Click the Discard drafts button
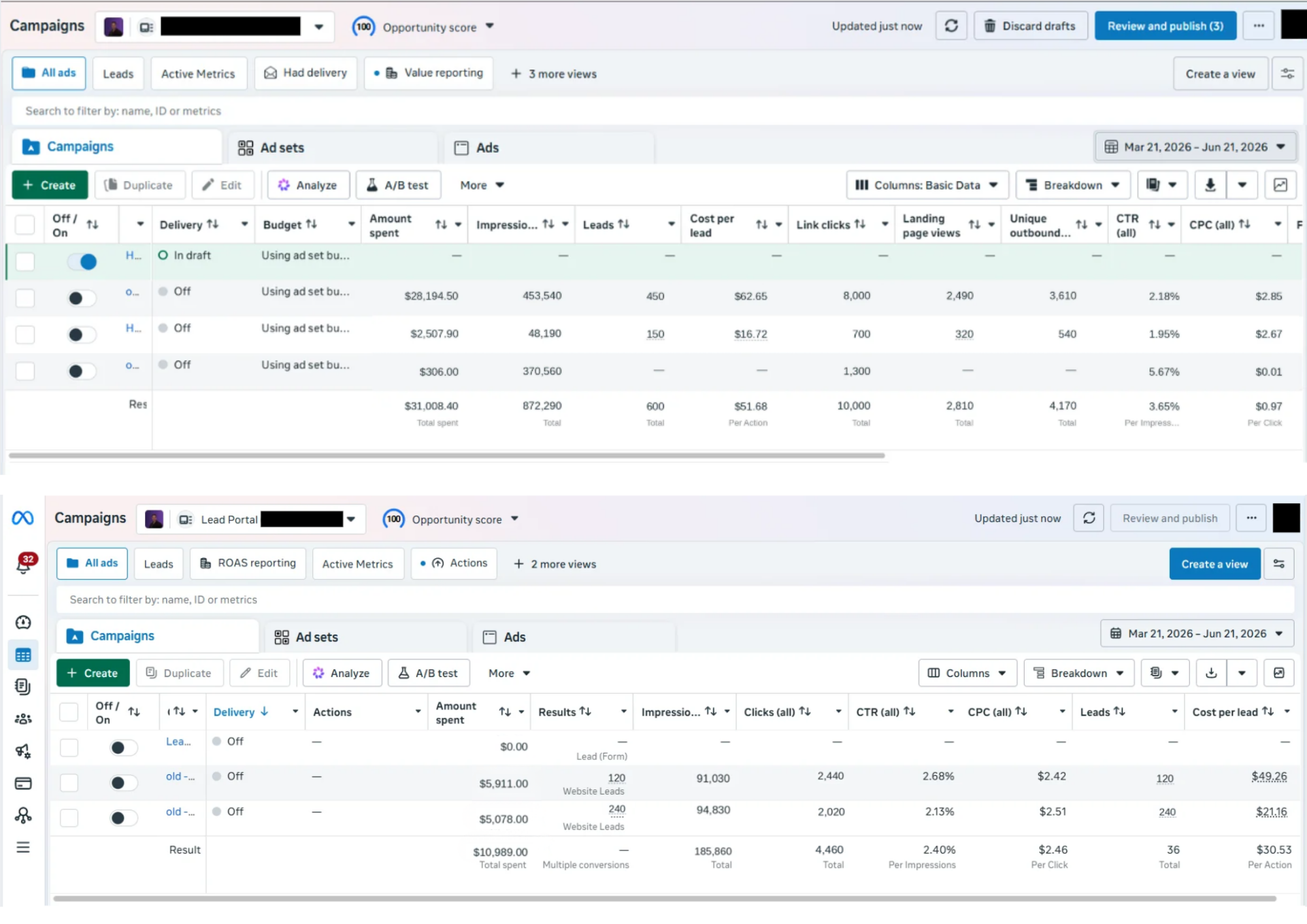 pyautogui.click(x=1031, y=26)
